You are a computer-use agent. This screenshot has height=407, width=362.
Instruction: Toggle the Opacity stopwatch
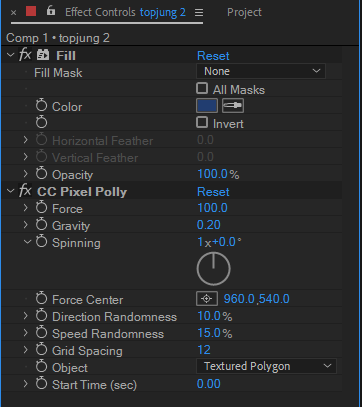[42, 173]
